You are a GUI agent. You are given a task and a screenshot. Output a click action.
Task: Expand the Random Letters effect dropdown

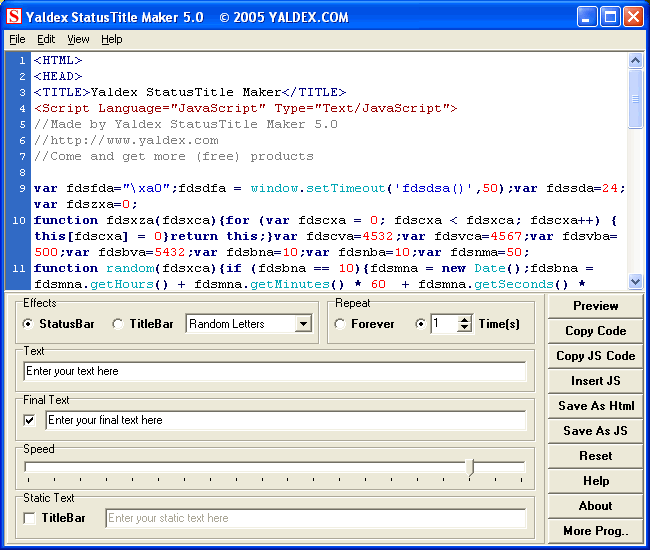303,324
